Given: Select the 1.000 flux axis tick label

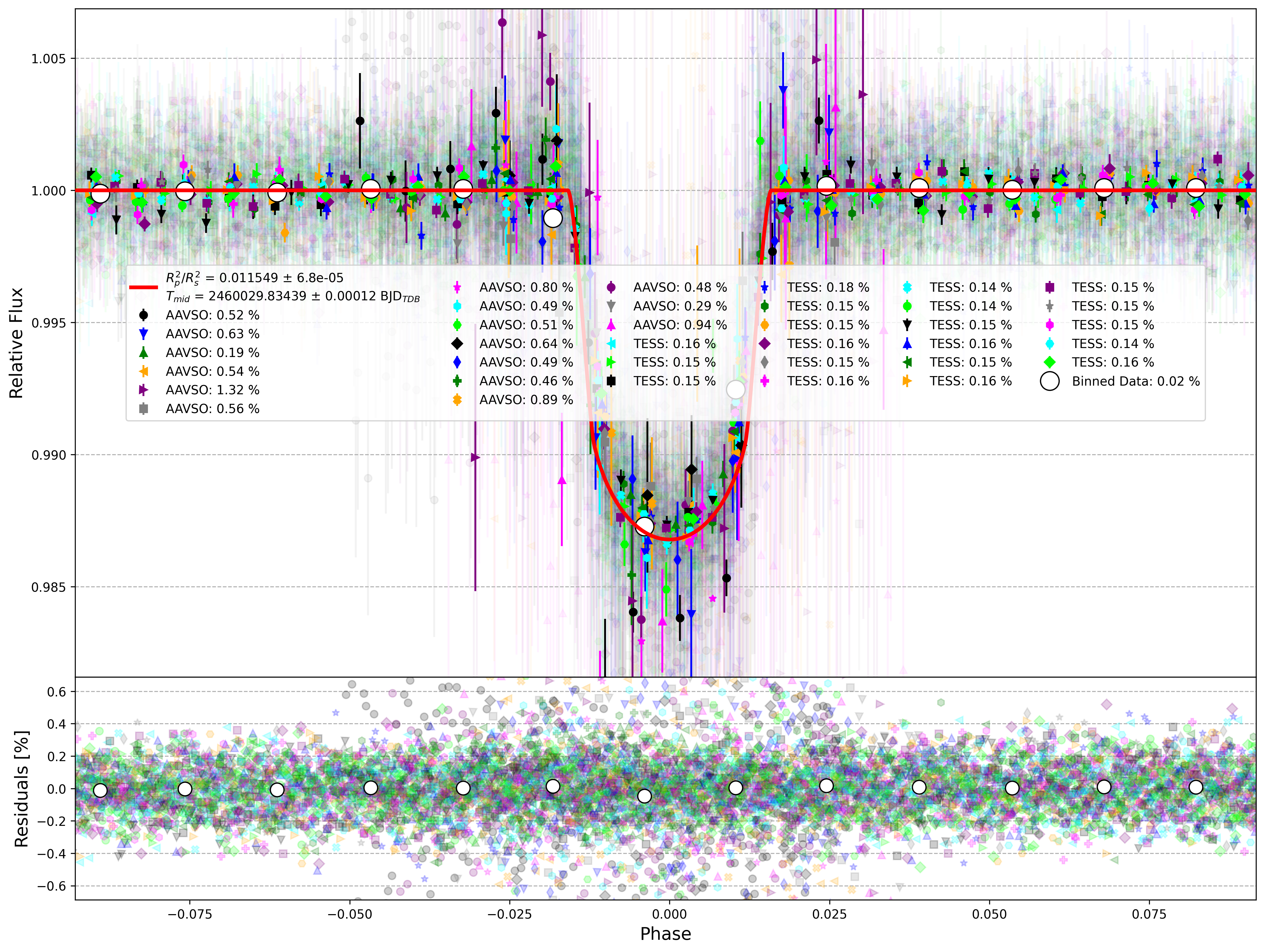Looking at the screenshot, I should pos(49,191).
